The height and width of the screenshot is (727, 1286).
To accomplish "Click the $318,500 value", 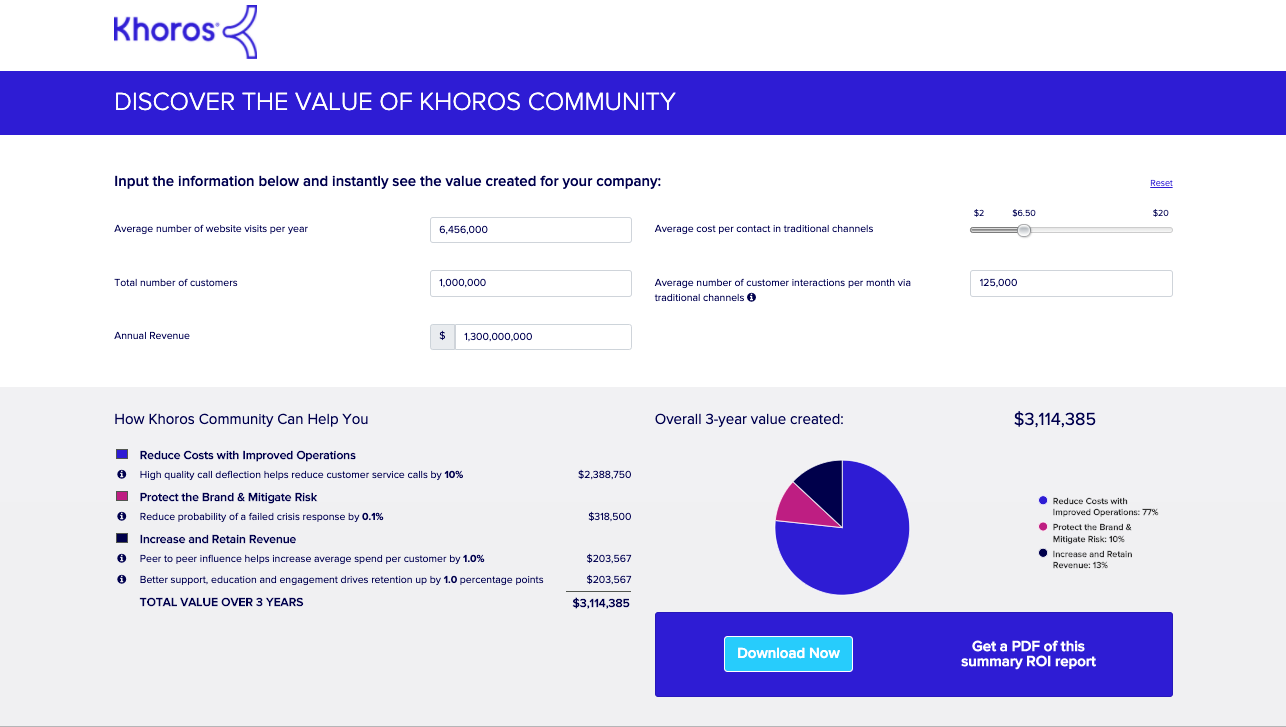I will pyautogui.click(x=610, y=517).
